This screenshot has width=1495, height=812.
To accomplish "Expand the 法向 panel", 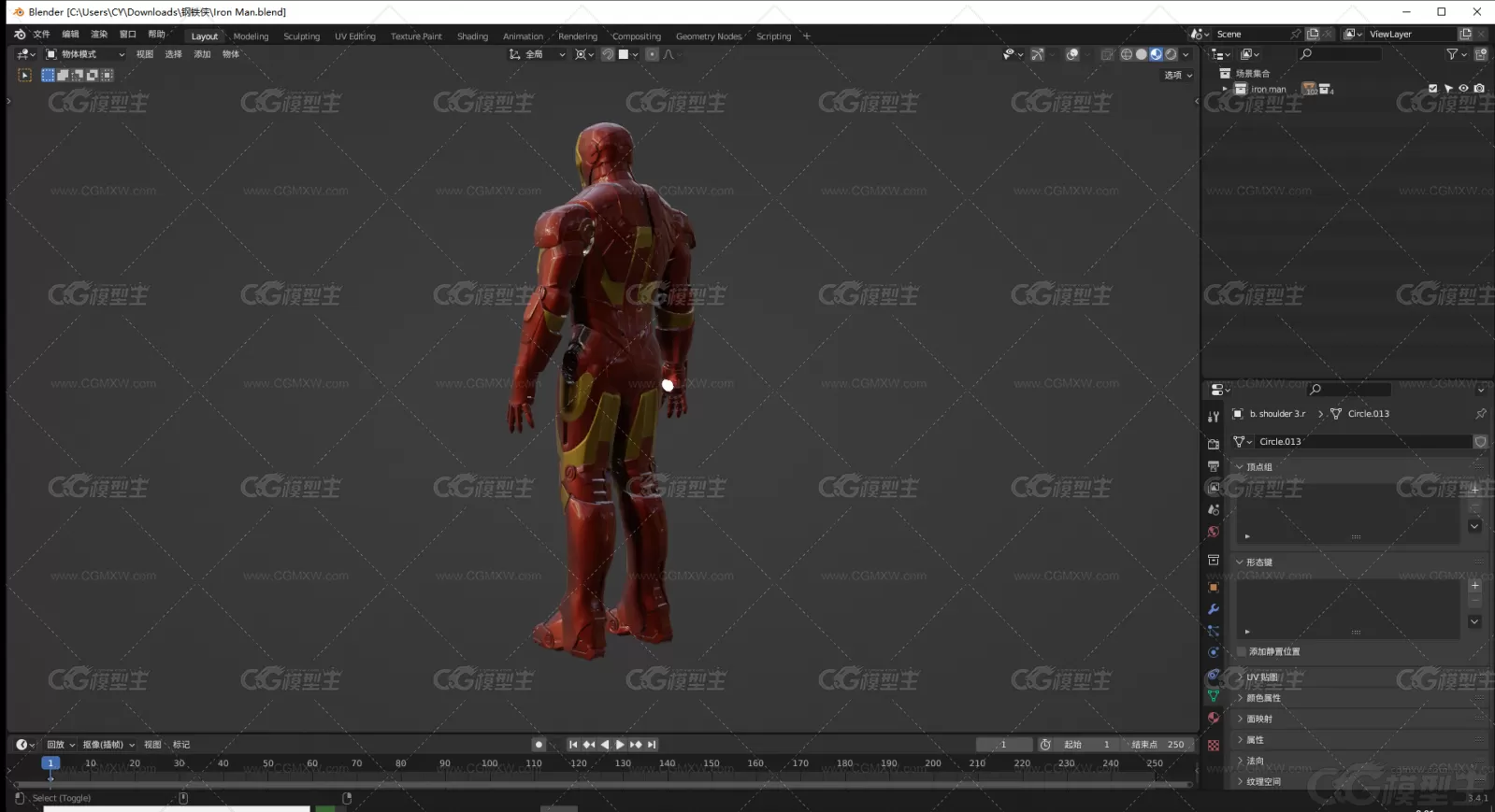I will [x=1250, y=761].
